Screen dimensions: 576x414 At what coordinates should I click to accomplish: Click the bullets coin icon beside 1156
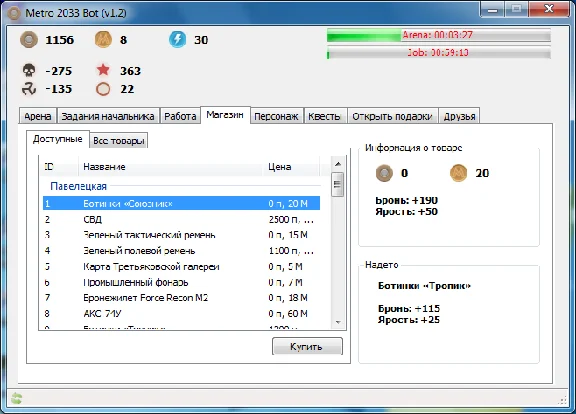[29, 40]
